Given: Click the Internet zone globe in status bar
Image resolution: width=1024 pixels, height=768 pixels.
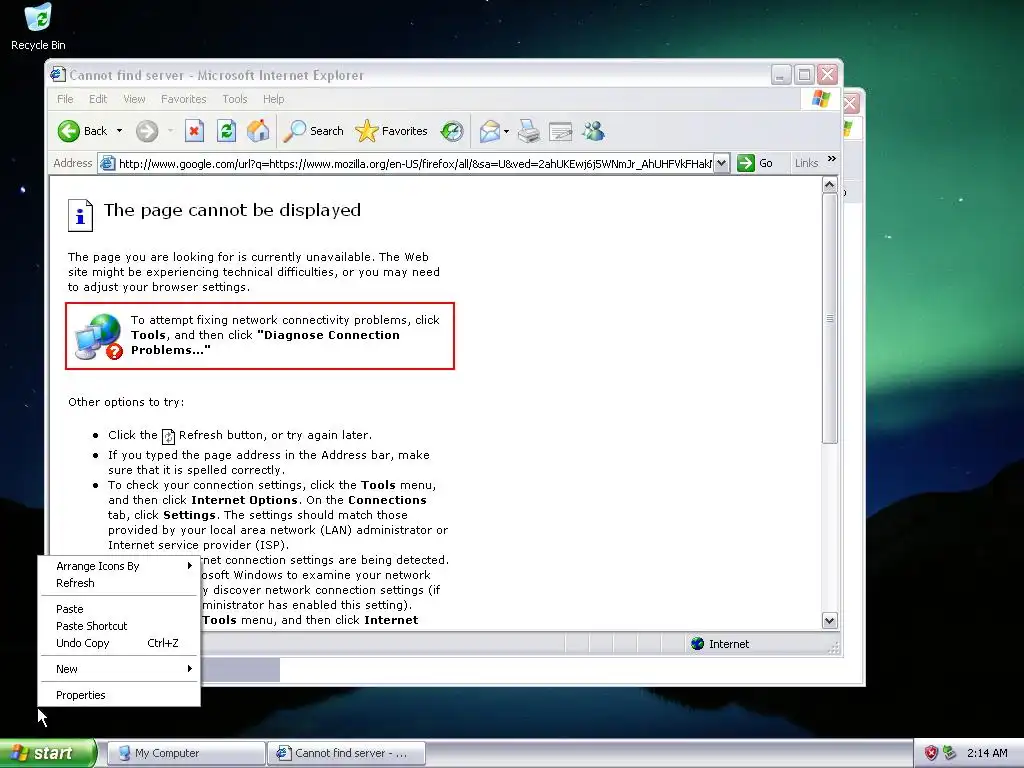Looking at the screenshot, I should pyautogui.click(x=697, y=644).
